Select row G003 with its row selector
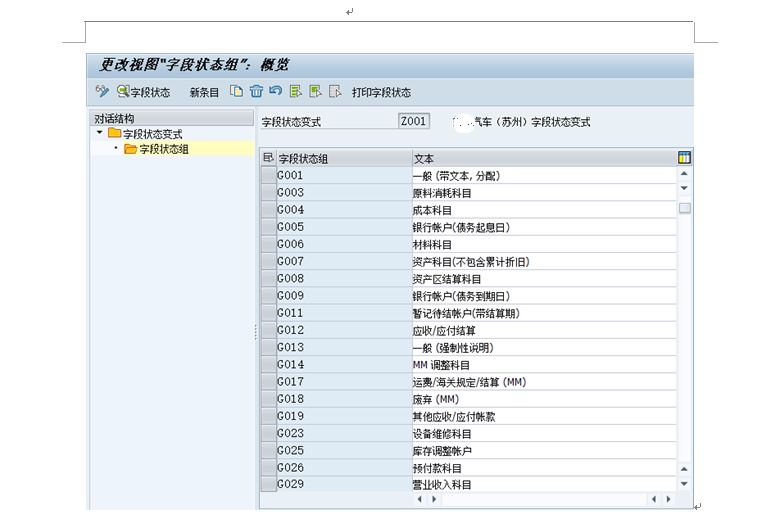The height and width of the screenshot is (516, 783). coord(269,193)
